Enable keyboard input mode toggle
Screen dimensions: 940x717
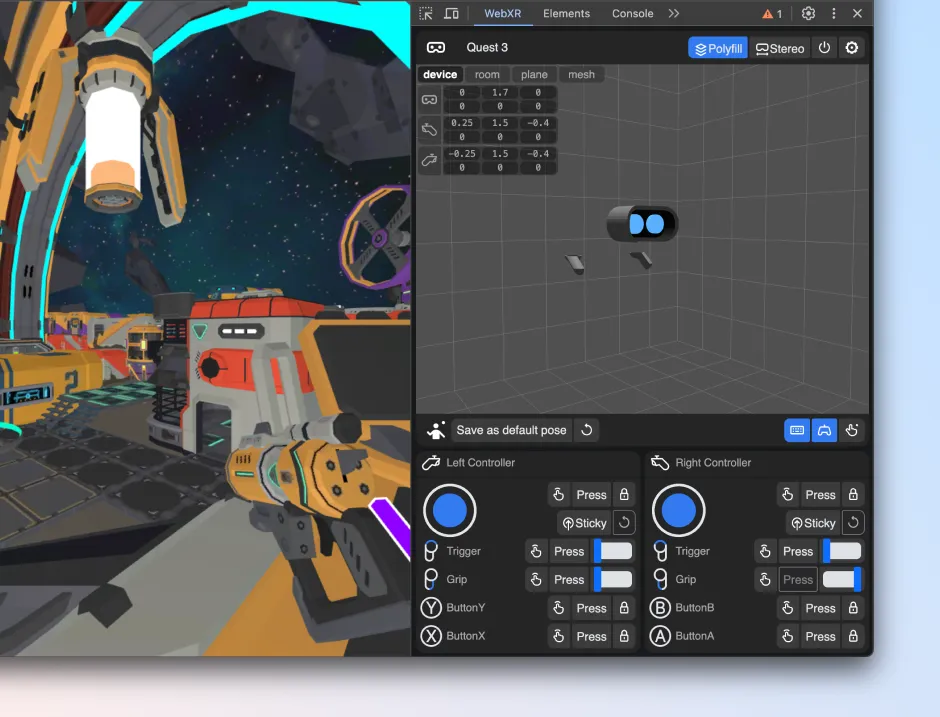[x=797, y=430]
